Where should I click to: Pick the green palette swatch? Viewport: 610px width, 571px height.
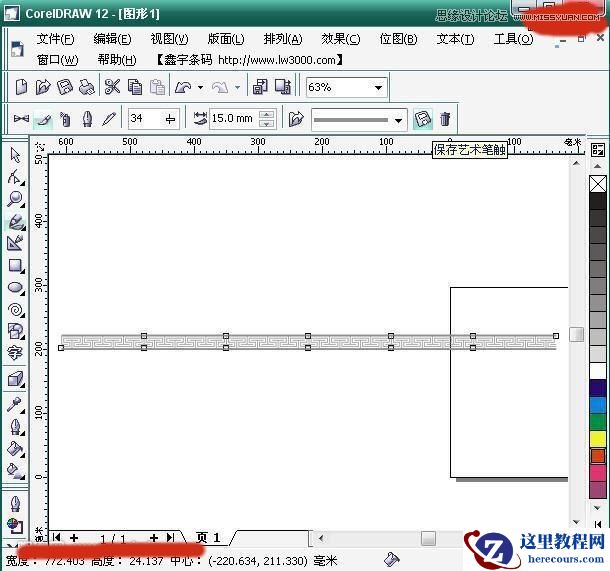pyautogui.click(x=598, y=422)
